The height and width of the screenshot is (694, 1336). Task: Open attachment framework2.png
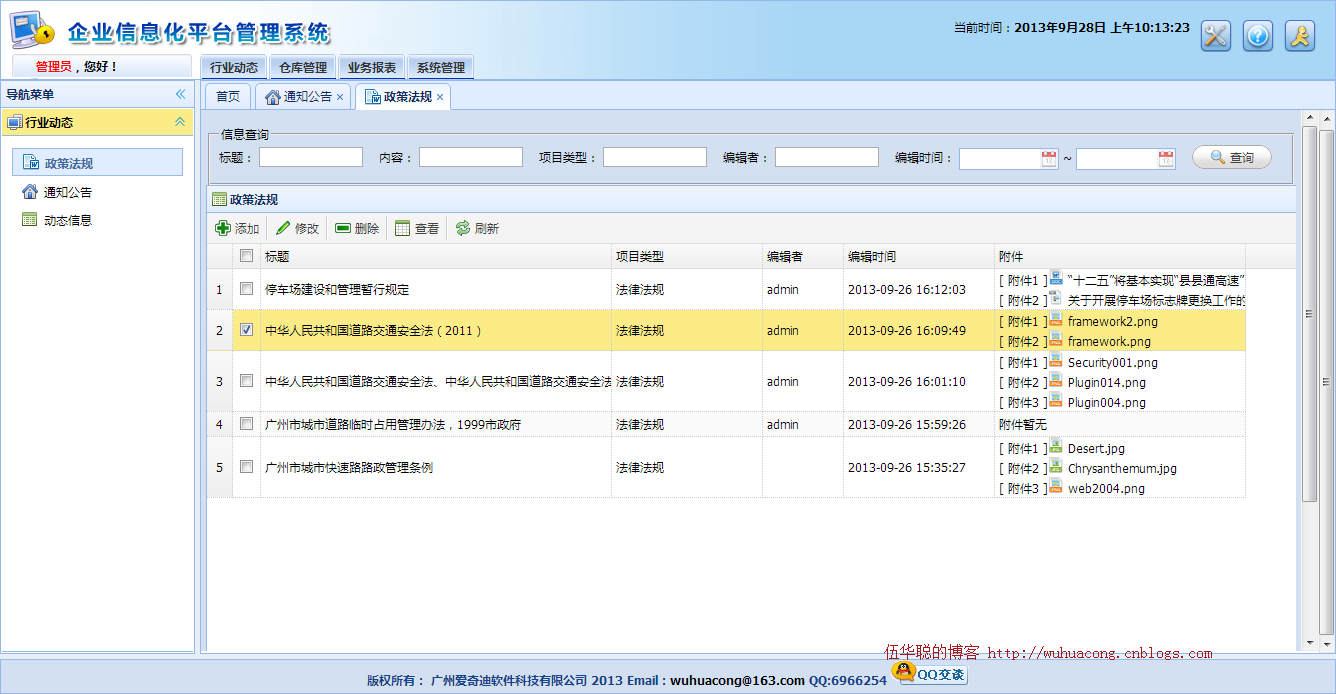tap(1113, 321)
